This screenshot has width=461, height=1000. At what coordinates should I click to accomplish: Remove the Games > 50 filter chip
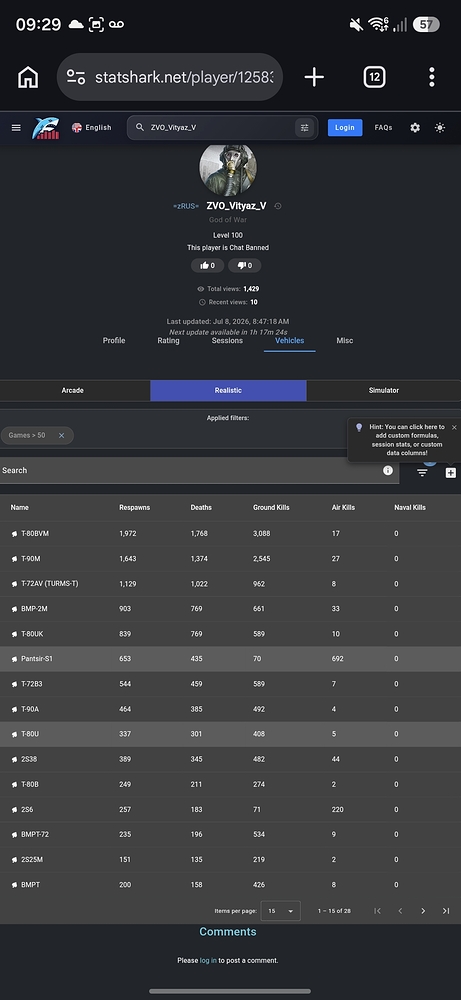[x=62, y=436]
